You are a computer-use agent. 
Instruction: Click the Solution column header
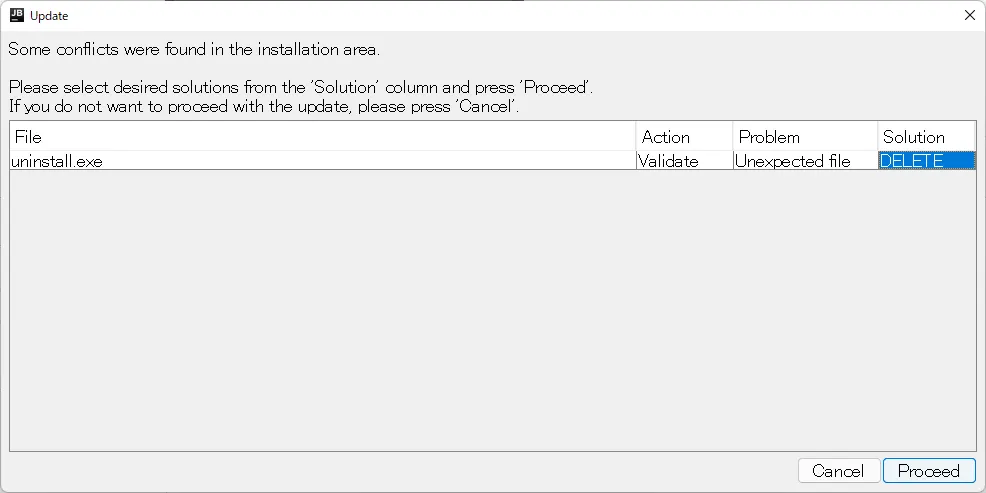[x=926, y=137]
